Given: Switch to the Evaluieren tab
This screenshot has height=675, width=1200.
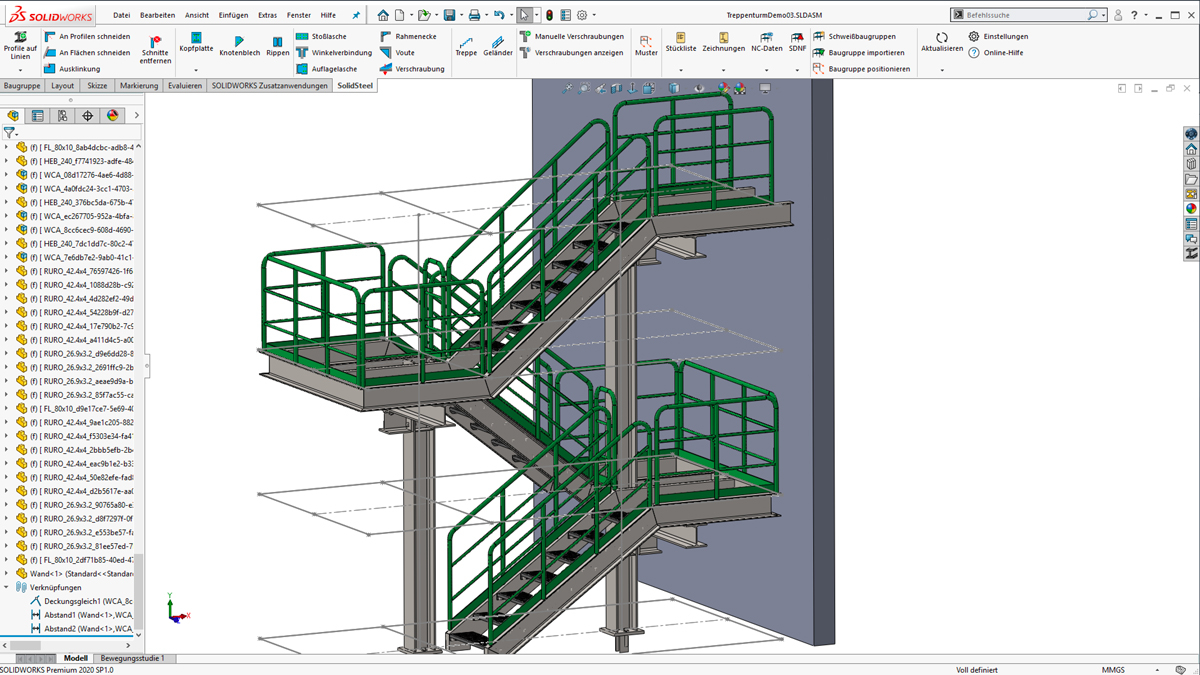Looking at the screenshot, I should click(185, 86).
